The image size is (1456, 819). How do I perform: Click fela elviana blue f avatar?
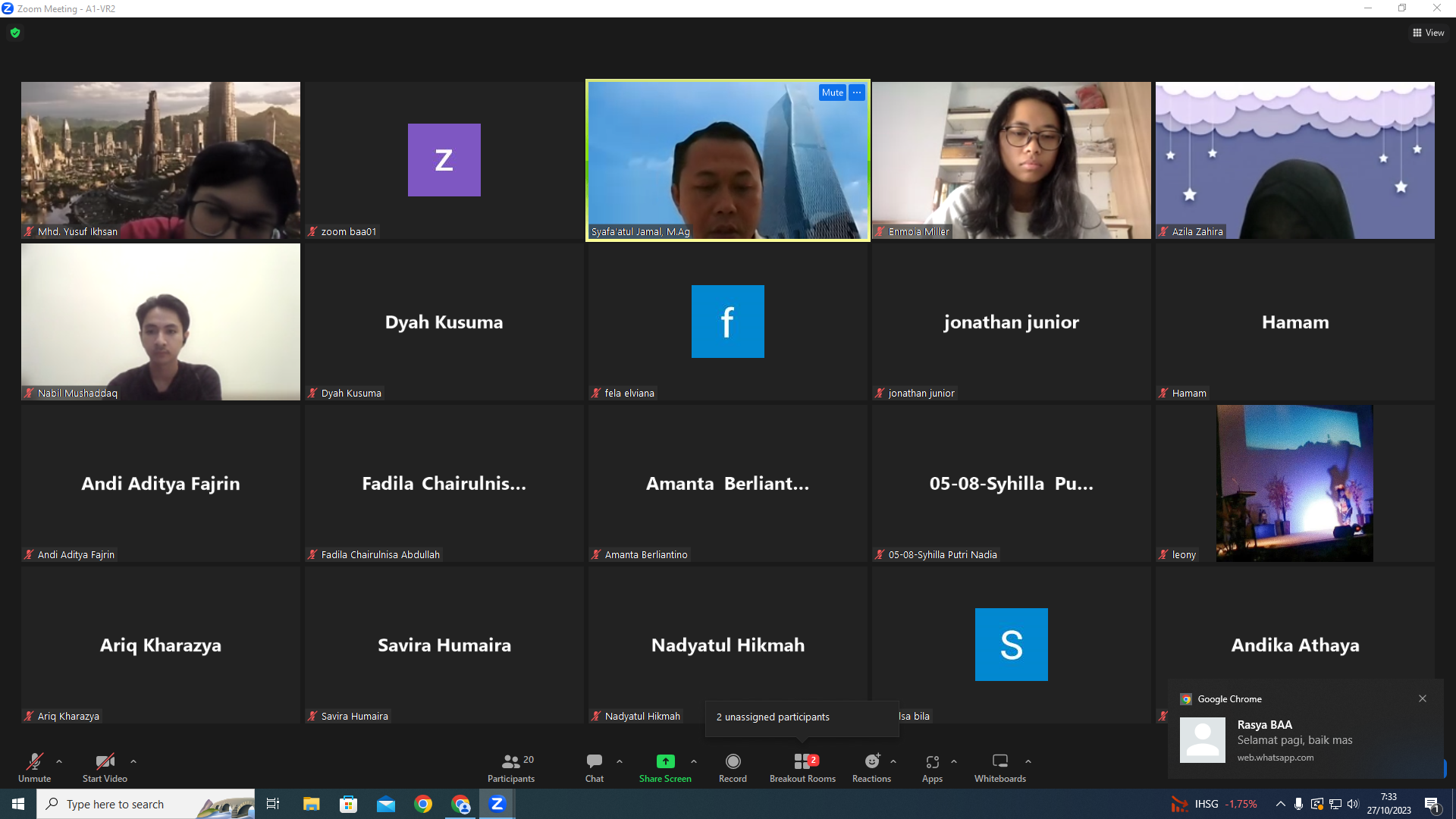click(728, 322)
